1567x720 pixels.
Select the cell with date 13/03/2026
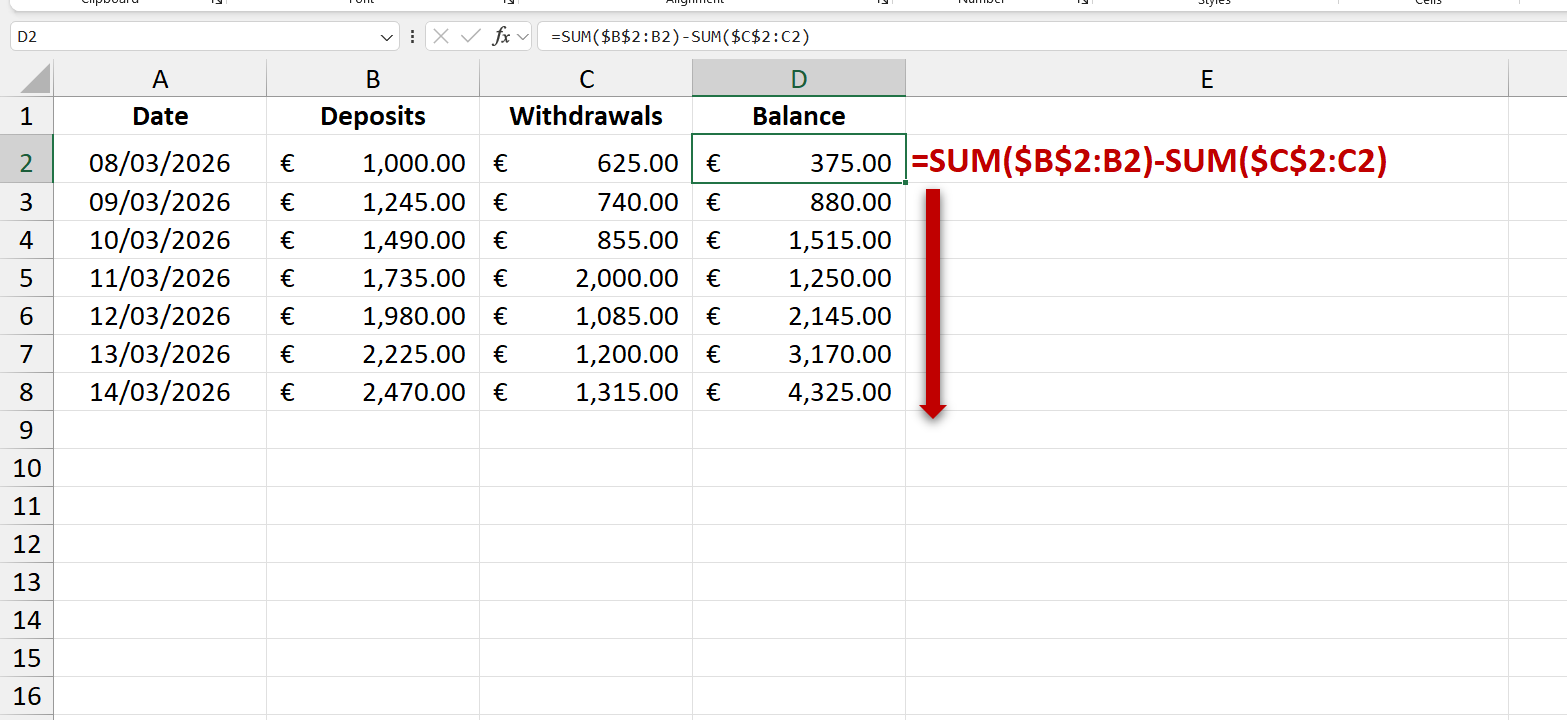point(160,354)
